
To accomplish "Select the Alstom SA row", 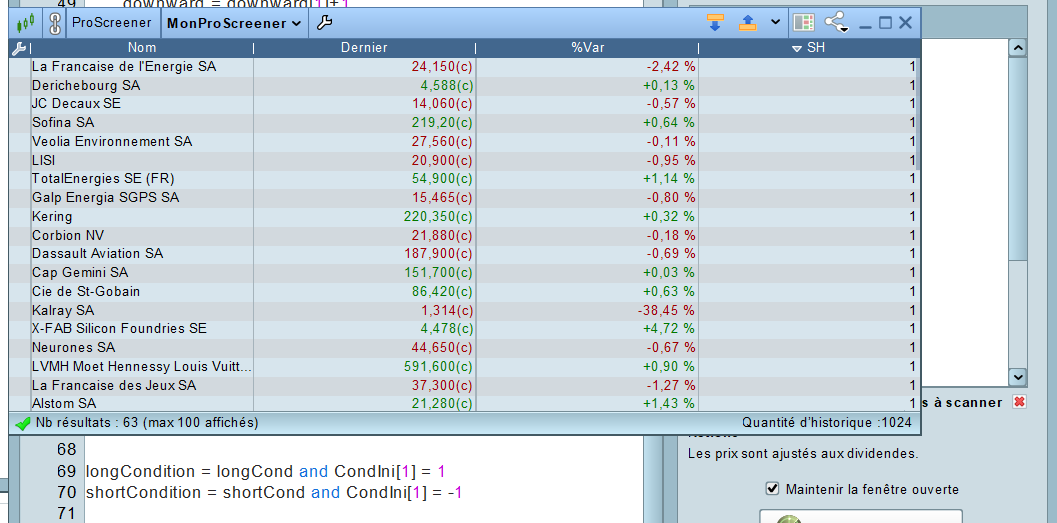I will [x=462, y=403].
